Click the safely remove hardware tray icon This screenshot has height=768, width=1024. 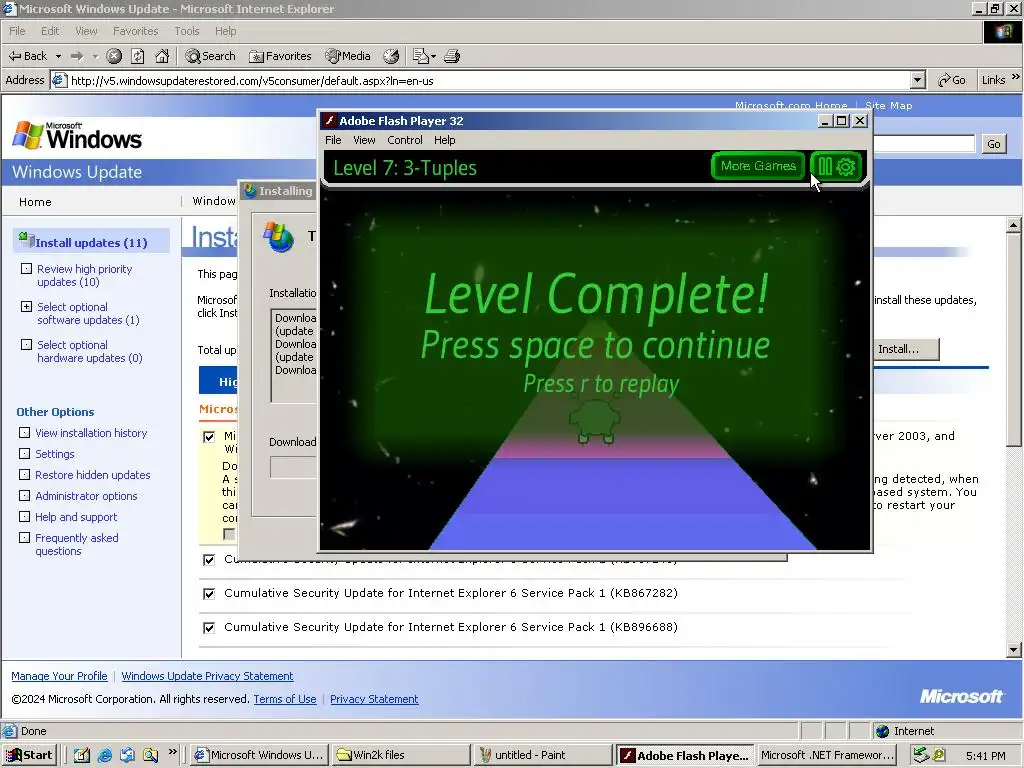[x=921, y=755]
